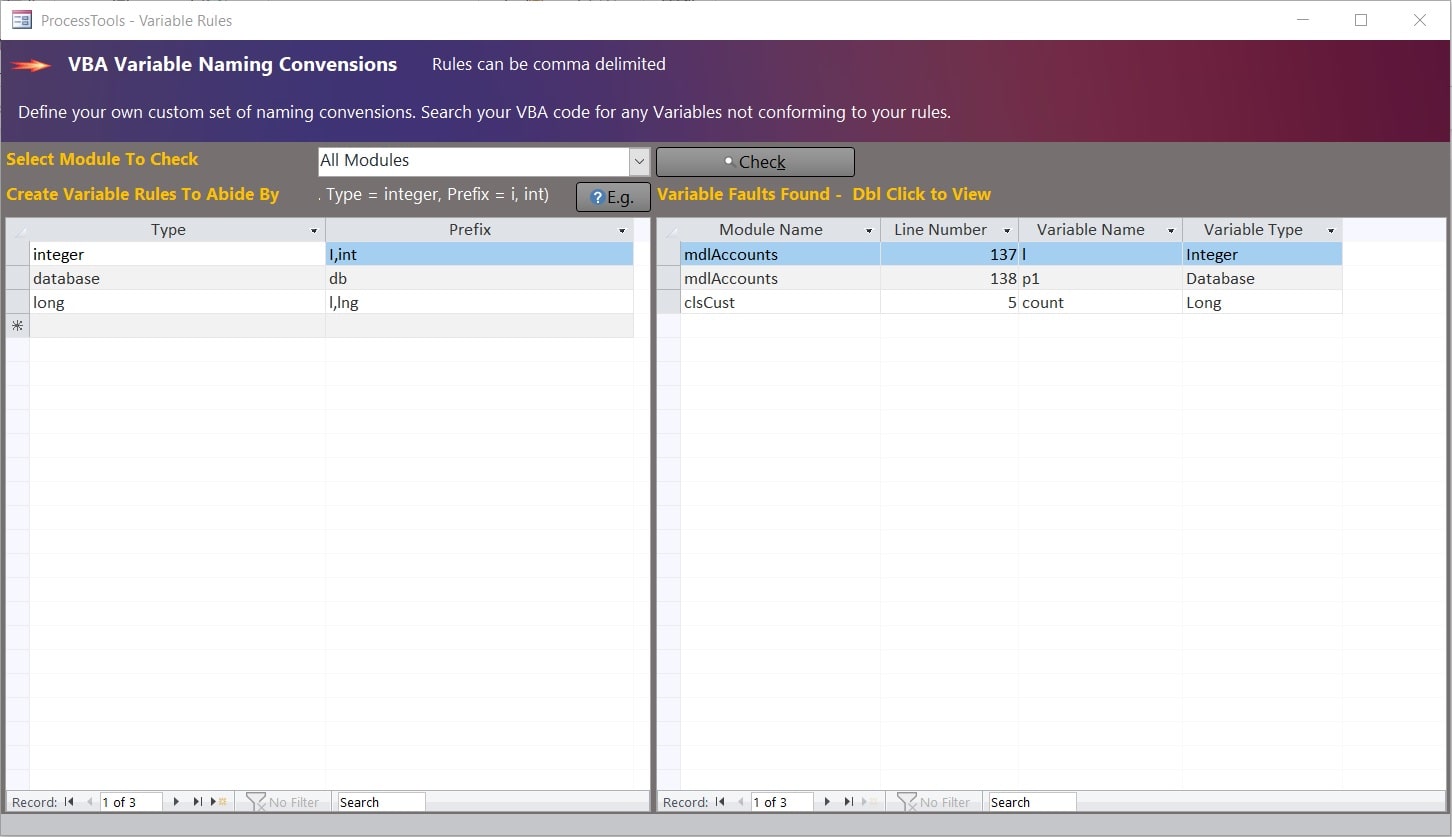Click the Search box under the faults pane
This screenshot has width=1452, height=837.
pos(1030,801)
